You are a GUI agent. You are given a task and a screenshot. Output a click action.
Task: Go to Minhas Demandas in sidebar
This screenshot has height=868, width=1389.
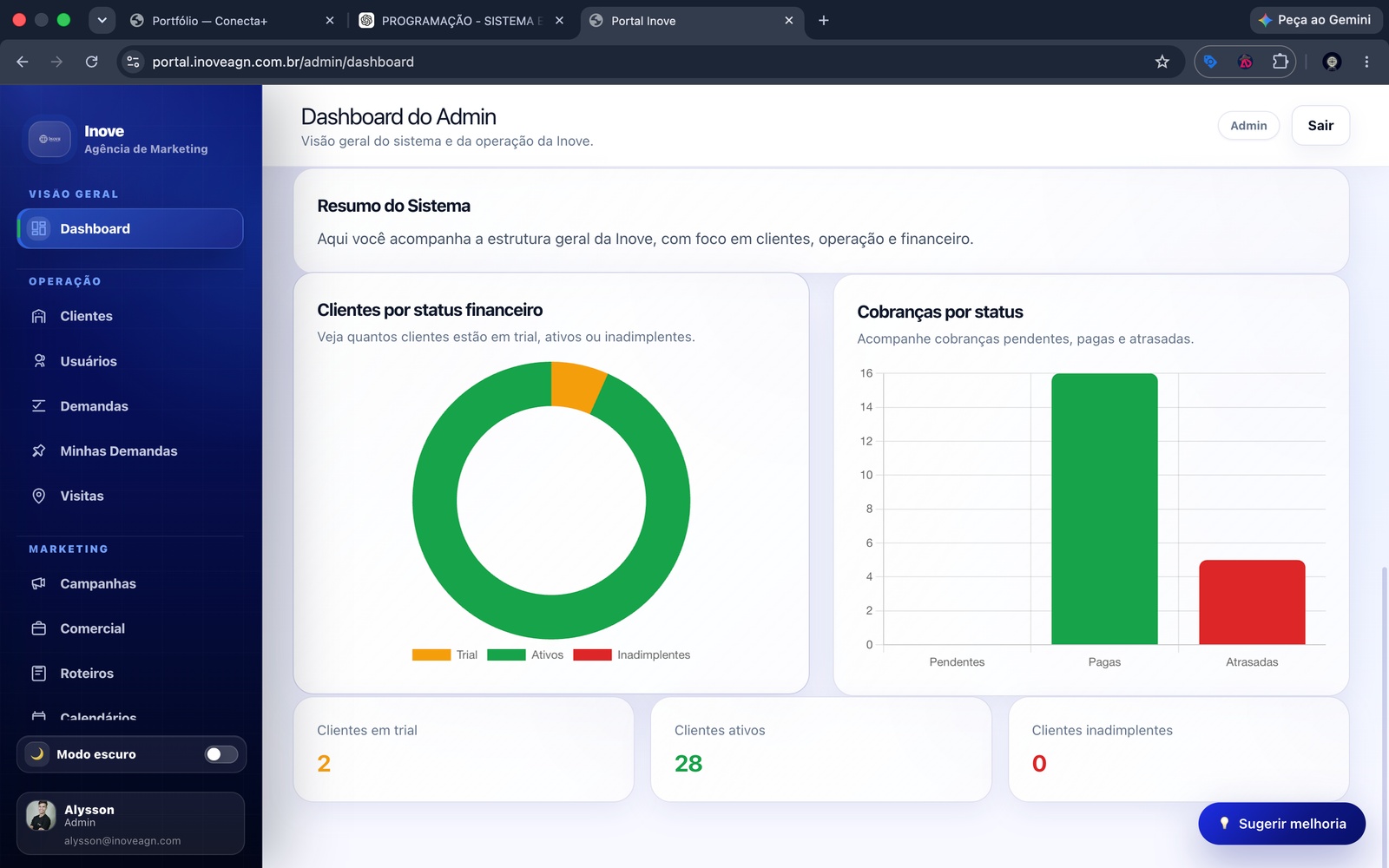pyautogui.click(x=130, y=451)
